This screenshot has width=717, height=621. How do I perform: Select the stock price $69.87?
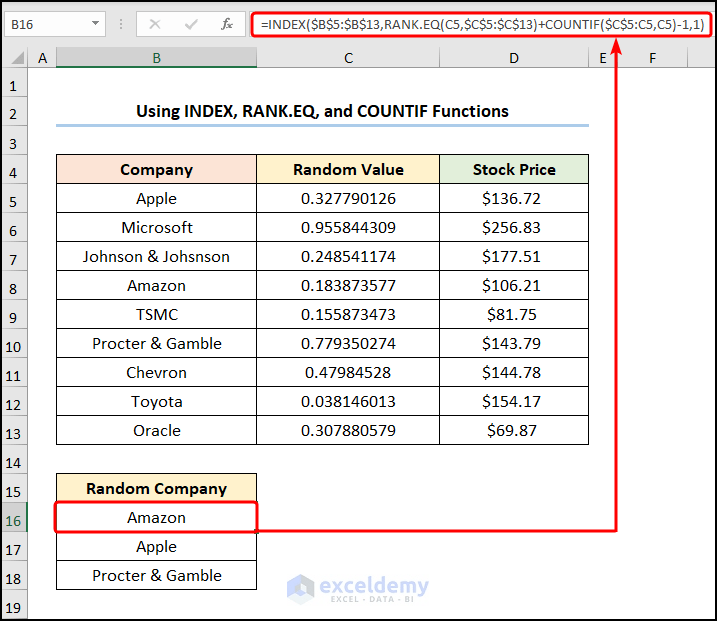[x=514, y=430]
